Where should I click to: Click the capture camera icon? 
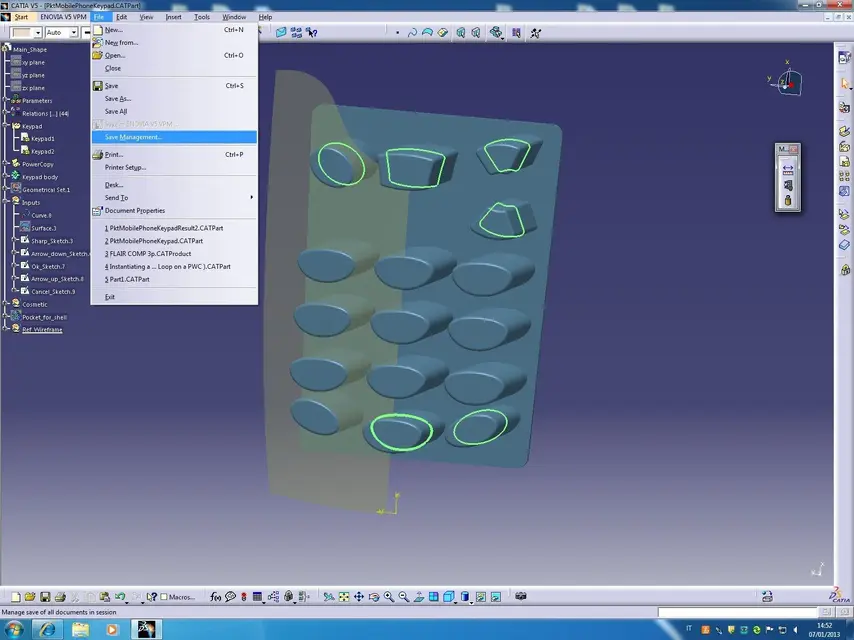point(521,596)
